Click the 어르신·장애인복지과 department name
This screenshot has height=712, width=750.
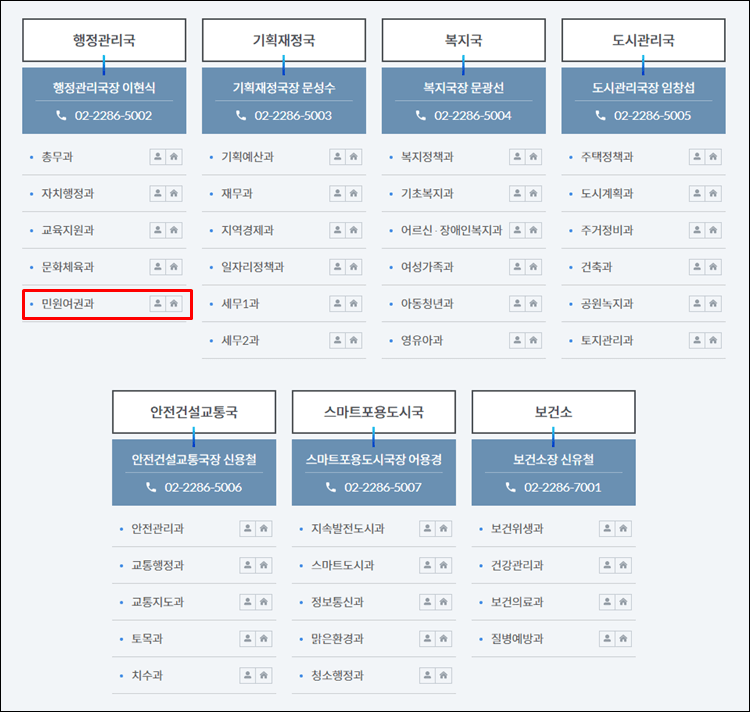[452, 230]
